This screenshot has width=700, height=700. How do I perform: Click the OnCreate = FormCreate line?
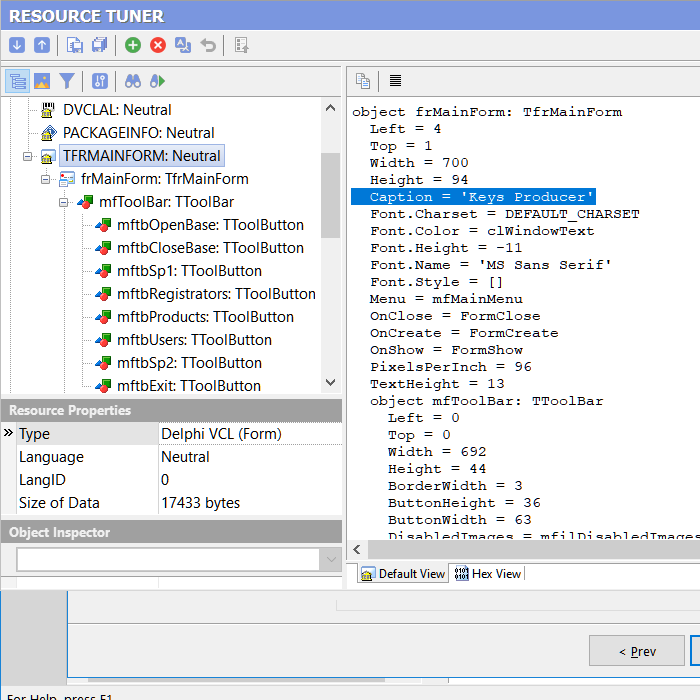[x=464, y=333]
